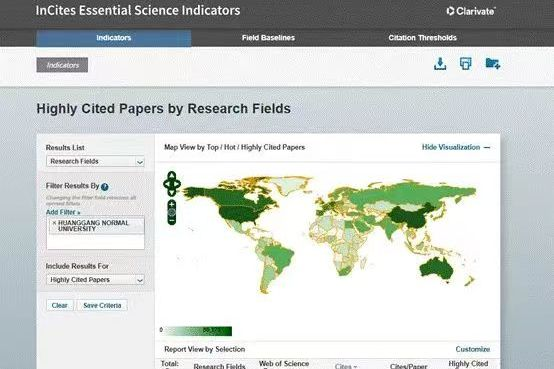Click the Clear button
This screenshot has width=554, height=369.
[x=60, y=305]
